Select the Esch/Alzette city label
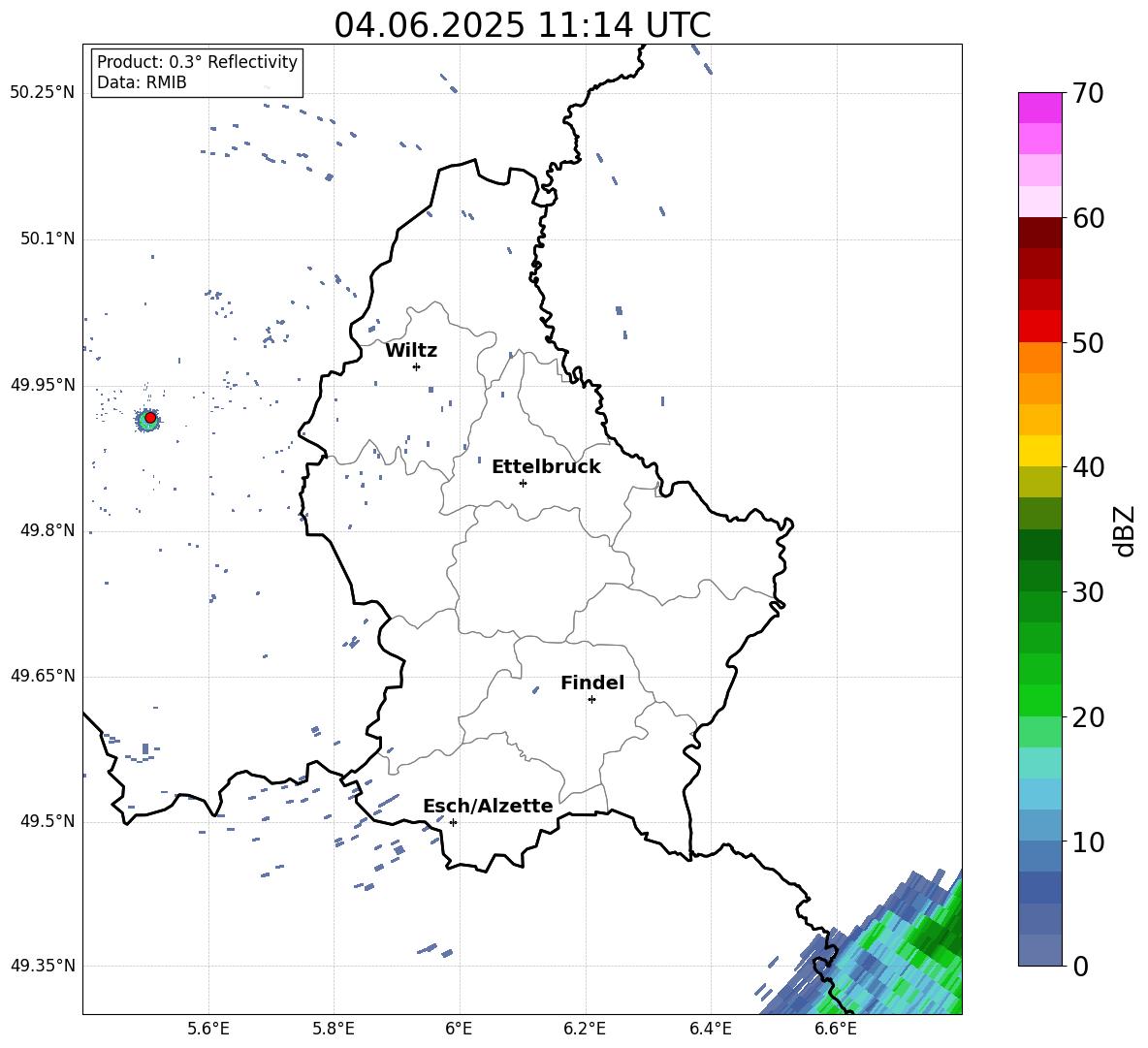 click(x=488, y=806)
